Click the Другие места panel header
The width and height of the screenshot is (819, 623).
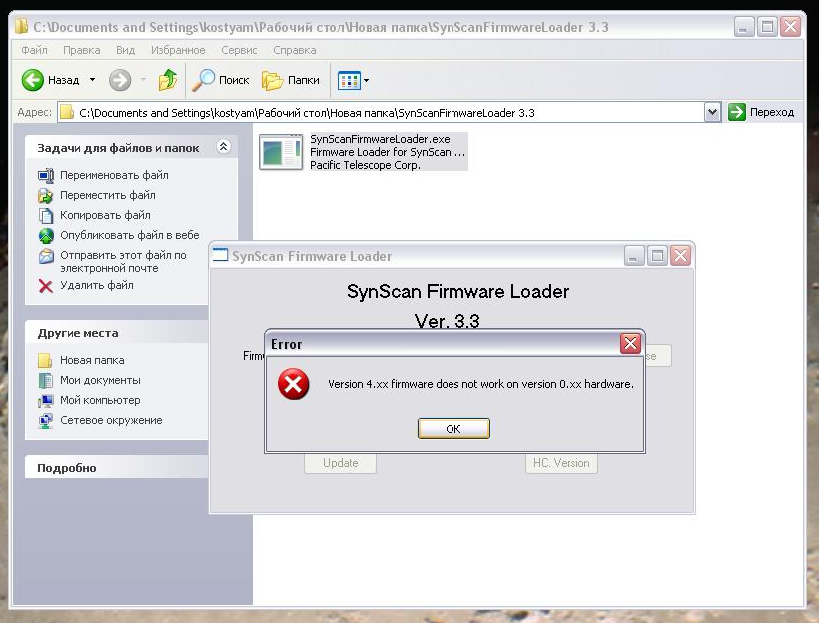point(117,333)
